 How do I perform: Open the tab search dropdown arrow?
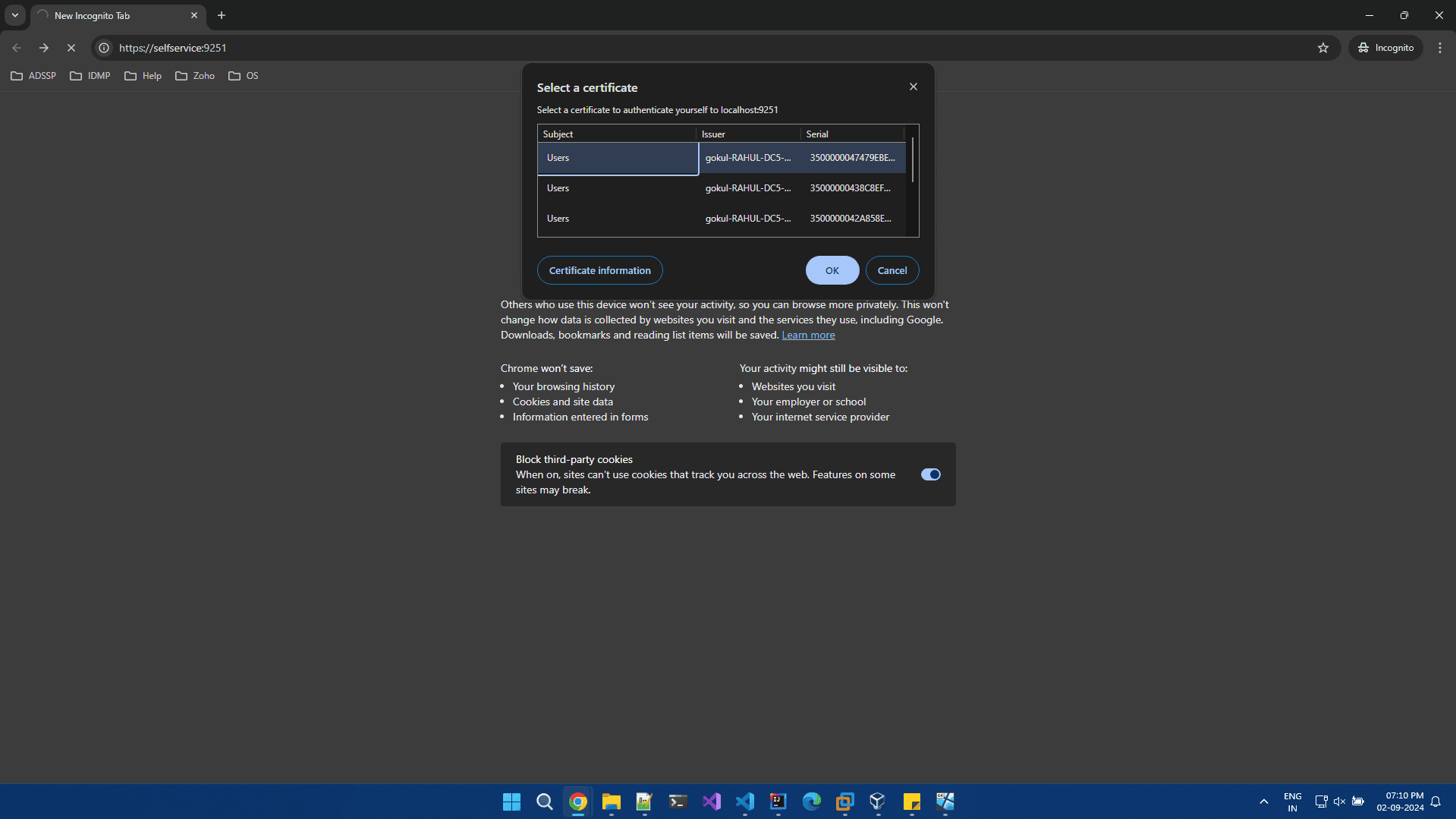[x=15, y=15]
